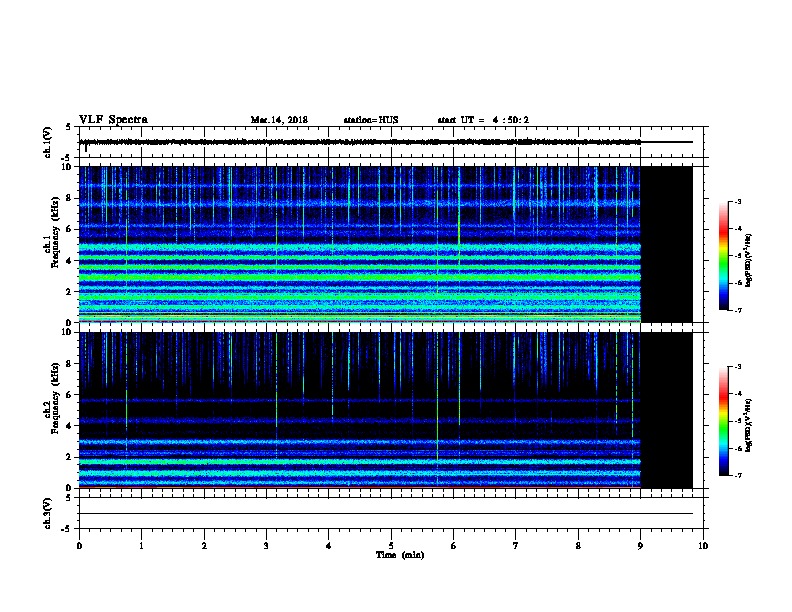Click the ch.2 color scale bar
The height and width of the screenshot is (612, 792).
pos(723,421)
